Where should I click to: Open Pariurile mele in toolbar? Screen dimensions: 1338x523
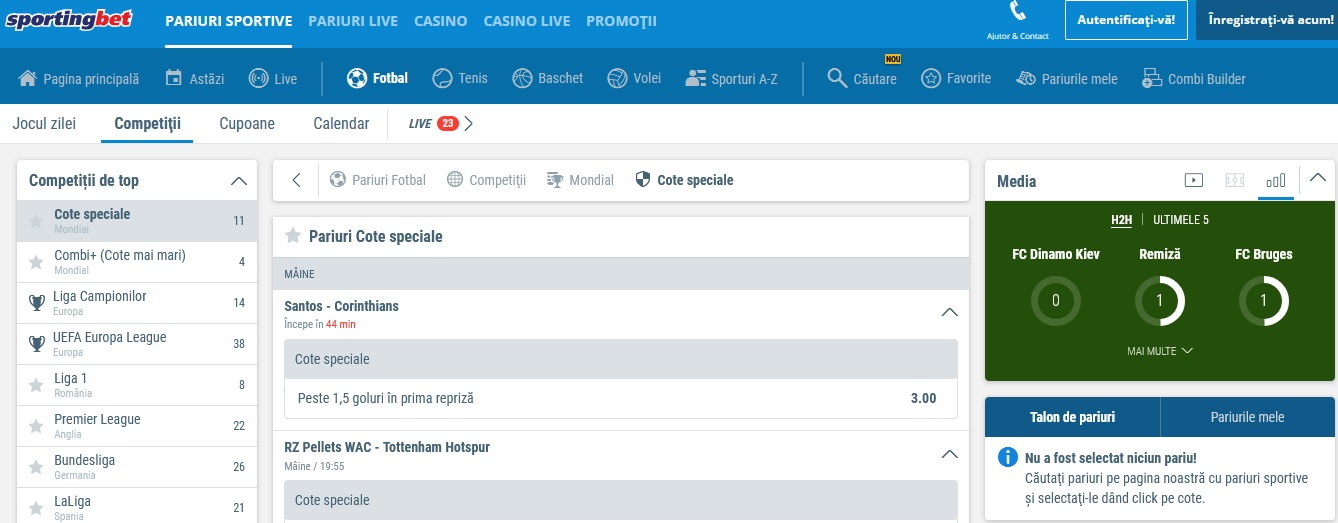tap(1066, 78)
